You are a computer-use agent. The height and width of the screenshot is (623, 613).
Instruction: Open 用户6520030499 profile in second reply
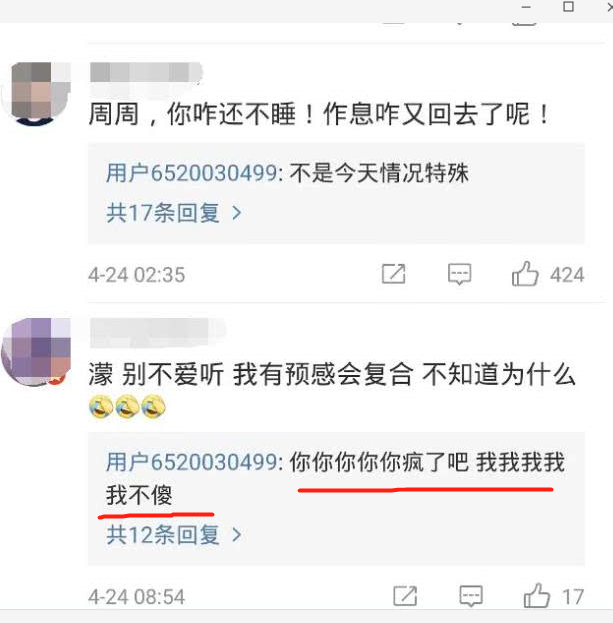pos(191,462)
